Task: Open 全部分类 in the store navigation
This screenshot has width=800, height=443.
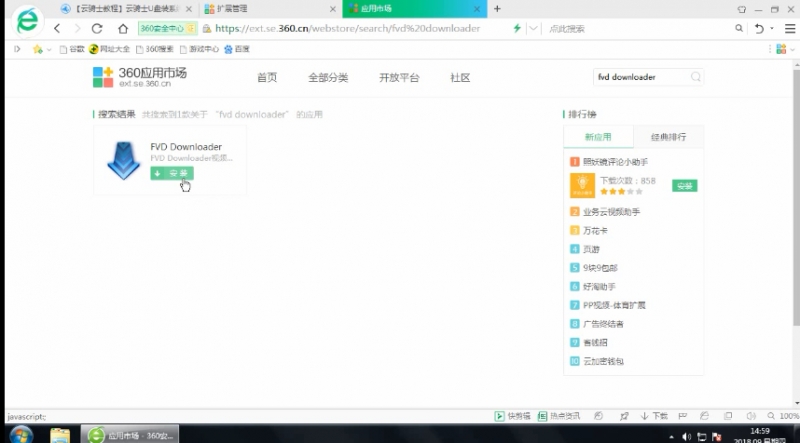Action: pos(328,78)
